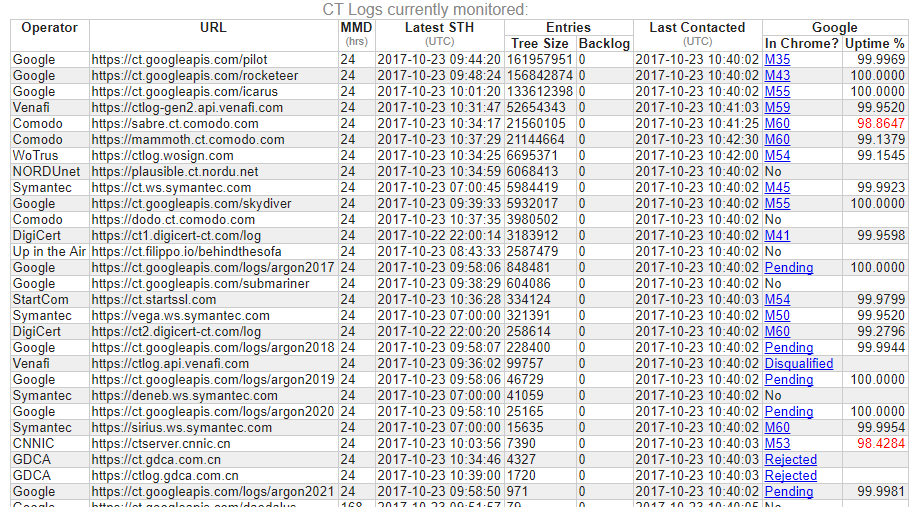Click the M60 link in the sabre.ct.comodo row
917x507 pixels.
tap(777, 123)
